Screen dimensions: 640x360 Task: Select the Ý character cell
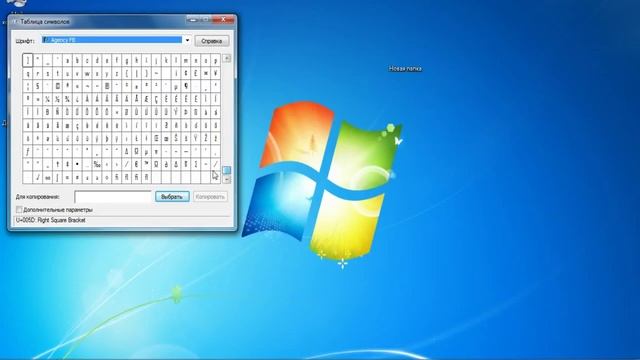coord(176,113)
